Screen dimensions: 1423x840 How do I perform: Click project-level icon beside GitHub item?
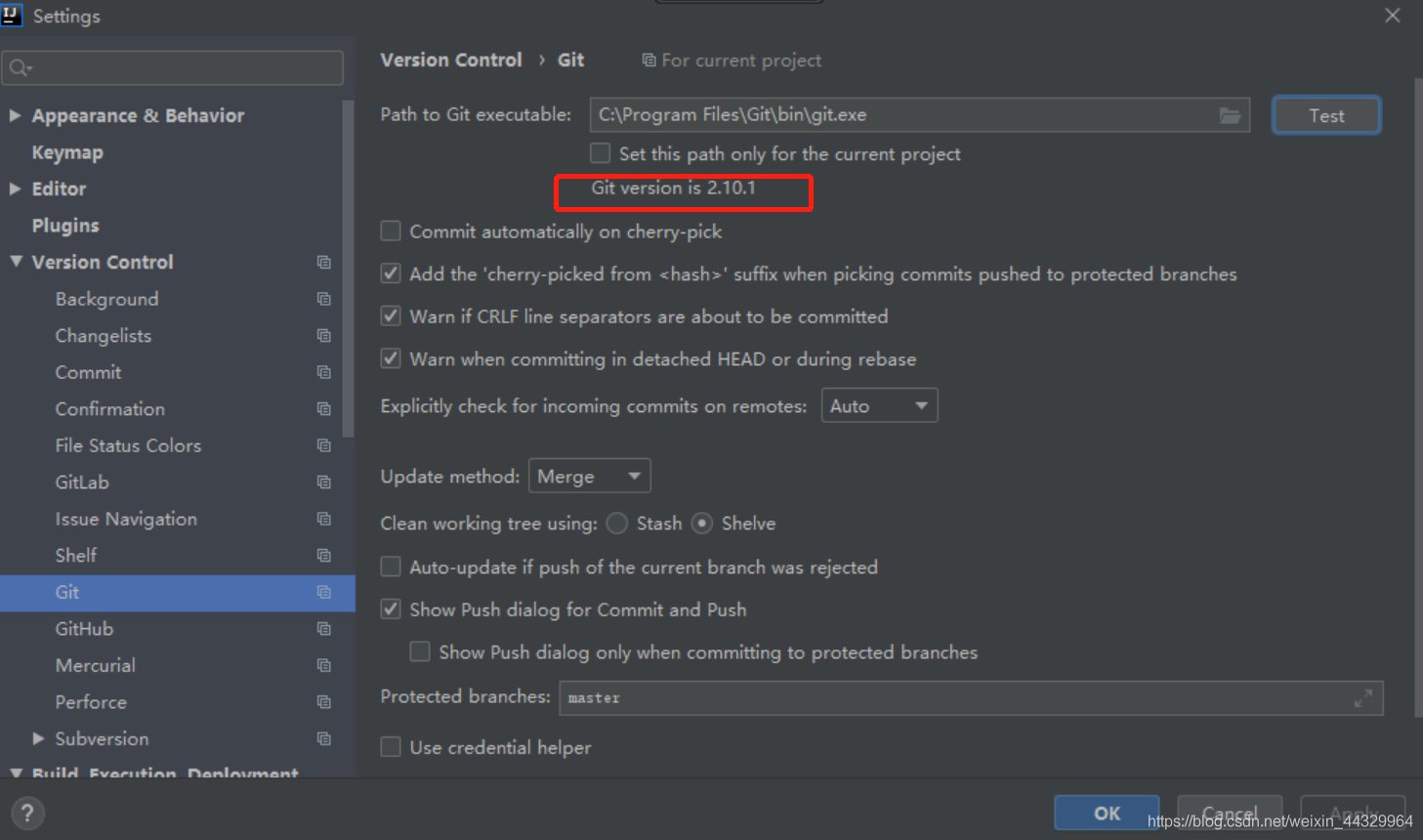tap(324, 629)
